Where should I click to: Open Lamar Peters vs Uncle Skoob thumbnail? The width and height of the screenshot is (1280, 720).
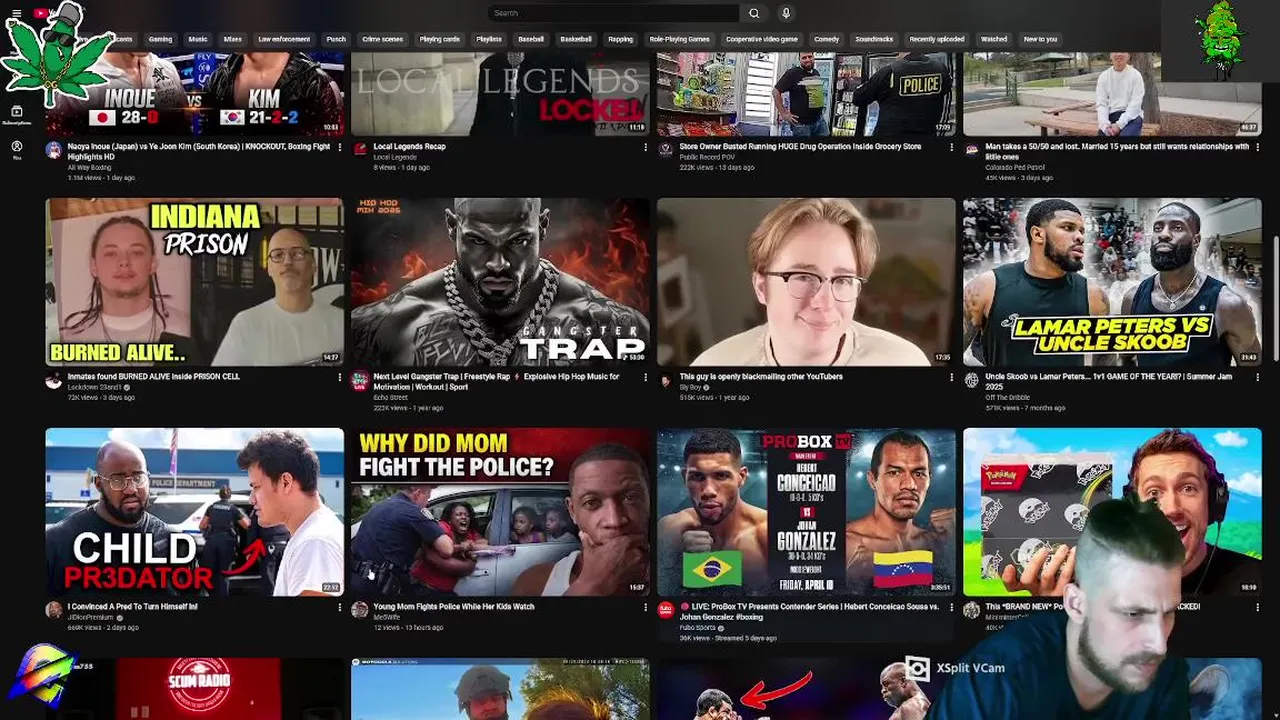click(1112, 282)
